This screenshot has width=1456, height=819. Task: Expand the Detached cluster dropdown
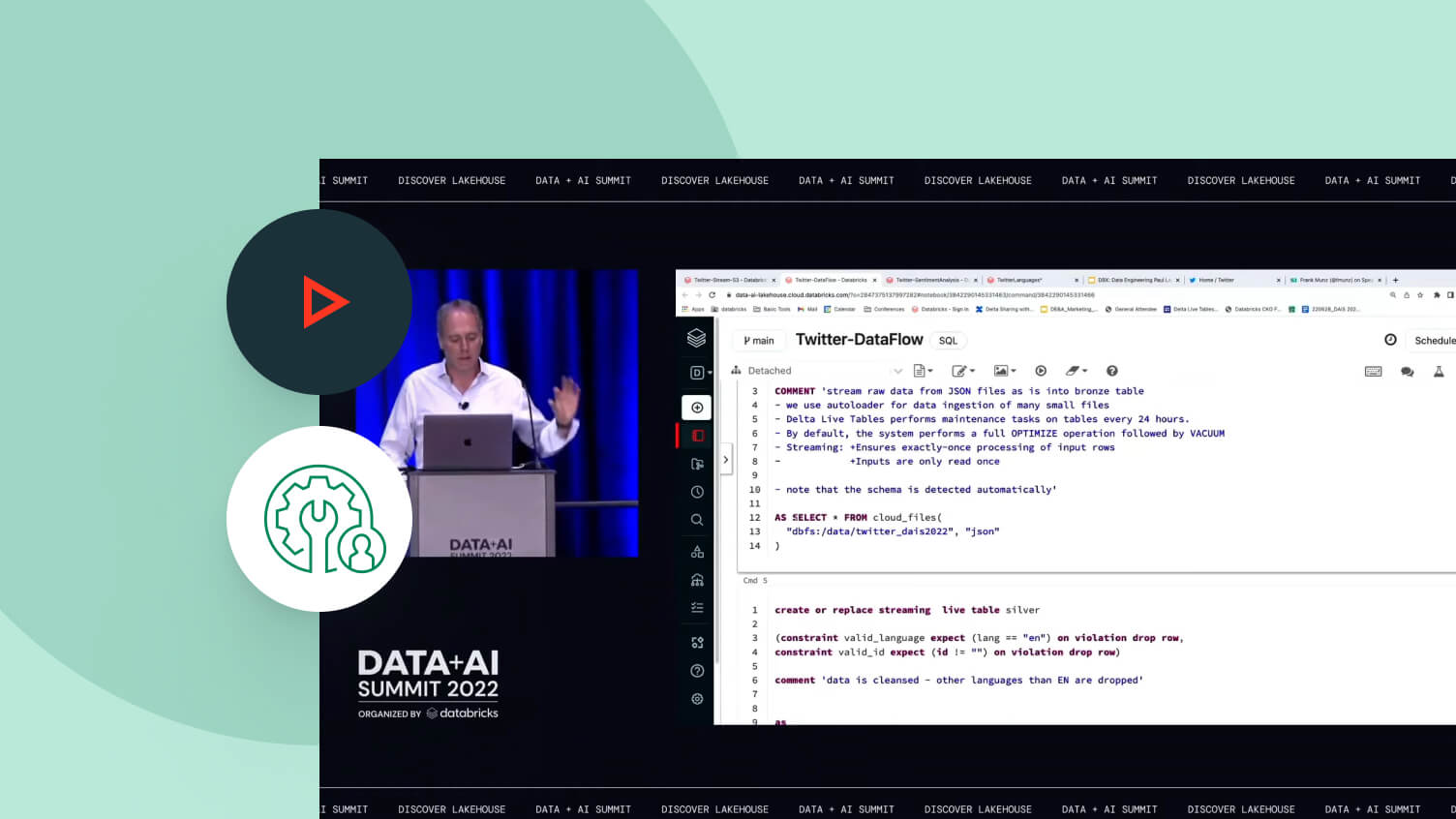point(896,371)
